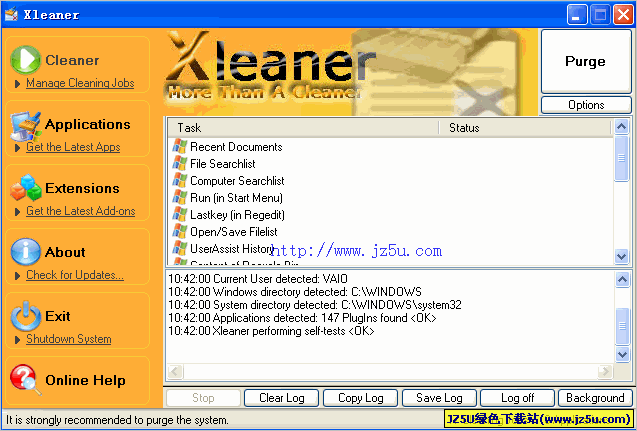Click the Stop button
The image size is (637, 431).
click(203, 398)
